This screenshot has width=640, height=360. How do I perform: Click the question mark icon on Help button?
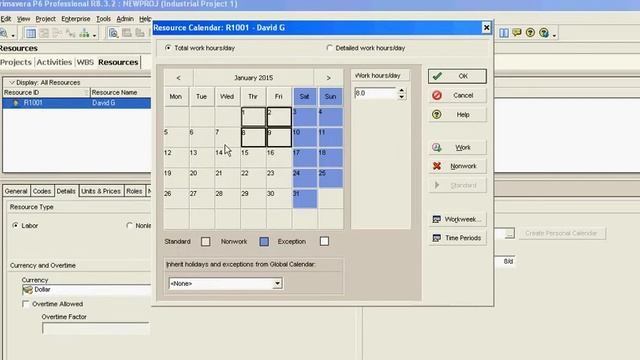pyautogui.click(x=437, y=114)
